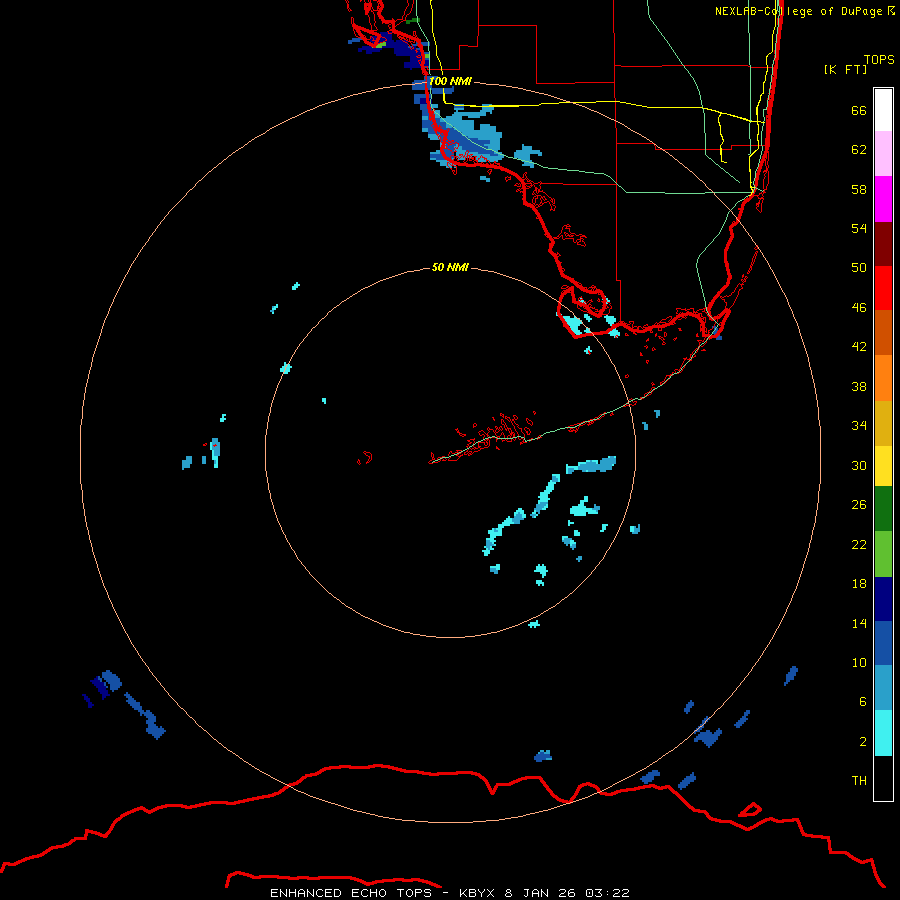Image resolution: width=900 pixels, height=900 pixels.
Task: Pick the navy blue legend swatch
Action: (x=883, y=599)
